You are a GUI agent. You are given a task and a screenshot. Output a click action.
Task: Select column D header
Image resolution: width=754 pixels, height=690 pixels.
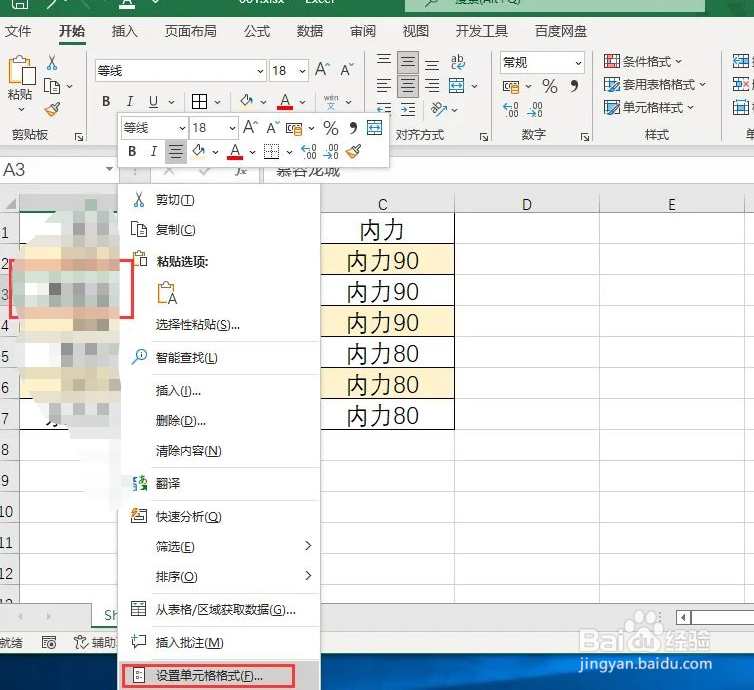[x=527, y=204]
